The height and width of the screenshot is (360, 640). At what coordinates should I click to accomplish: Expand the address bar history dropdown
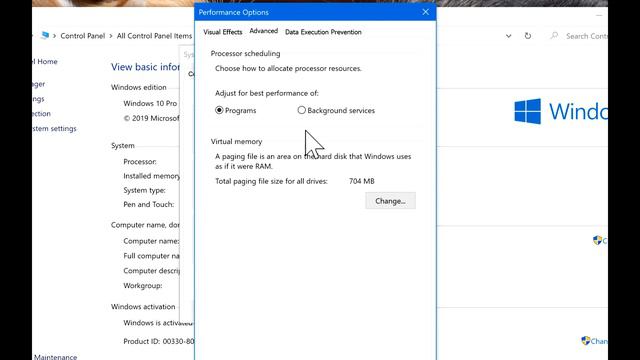click(x=508, y=36)
